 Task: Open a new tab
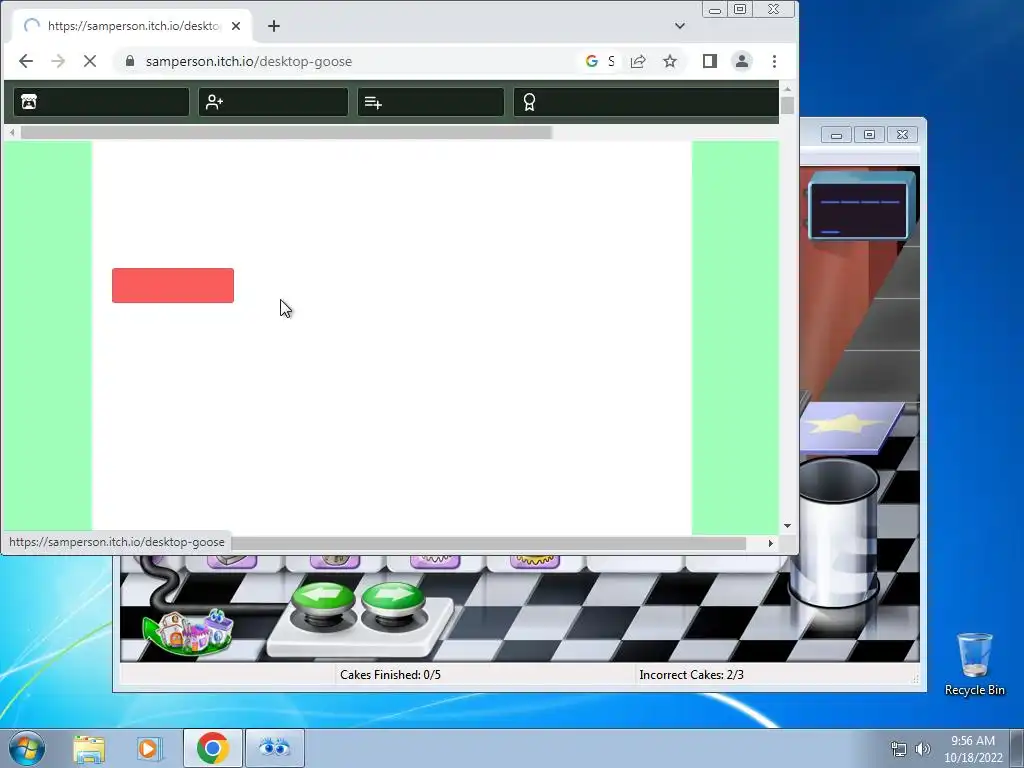point(274,26)
